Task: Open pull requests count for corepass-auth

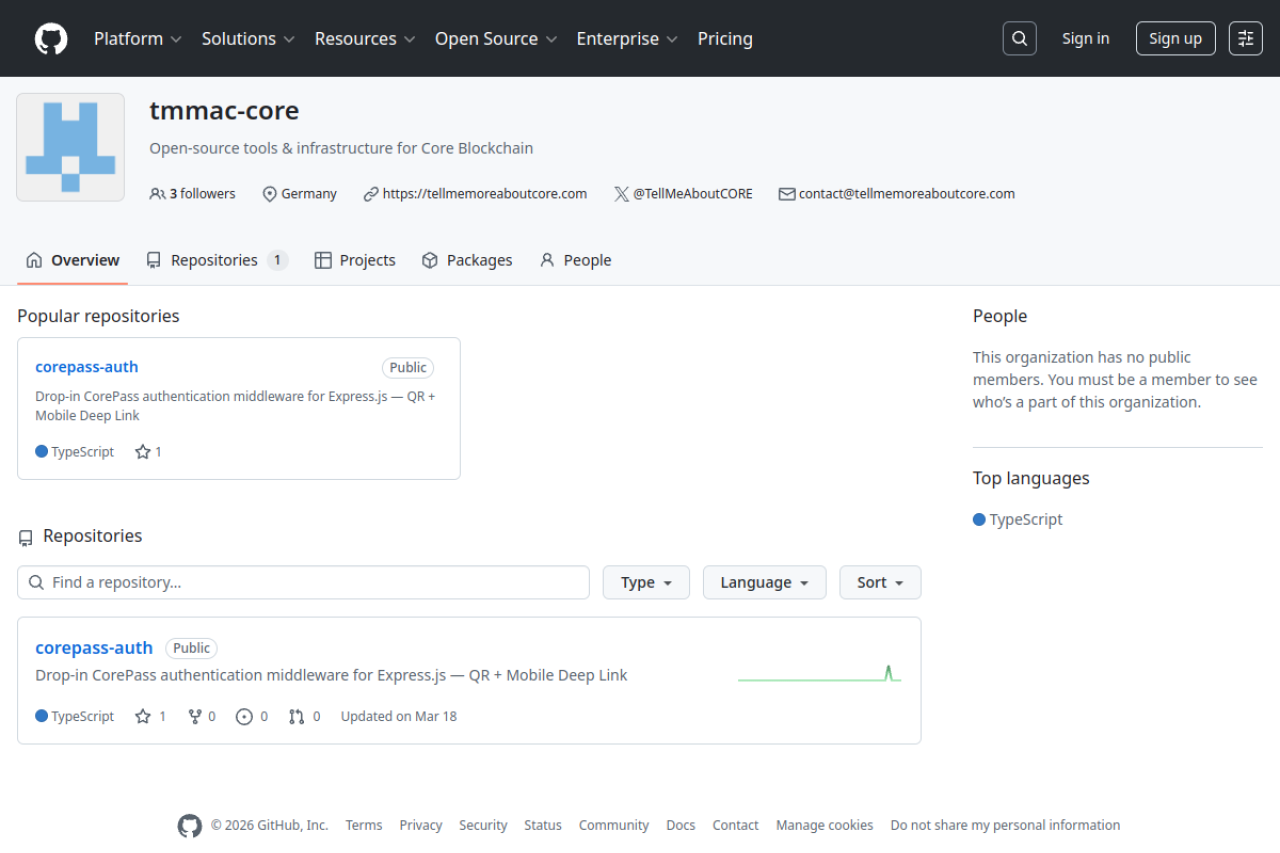Action: click(x=304, y=716)
